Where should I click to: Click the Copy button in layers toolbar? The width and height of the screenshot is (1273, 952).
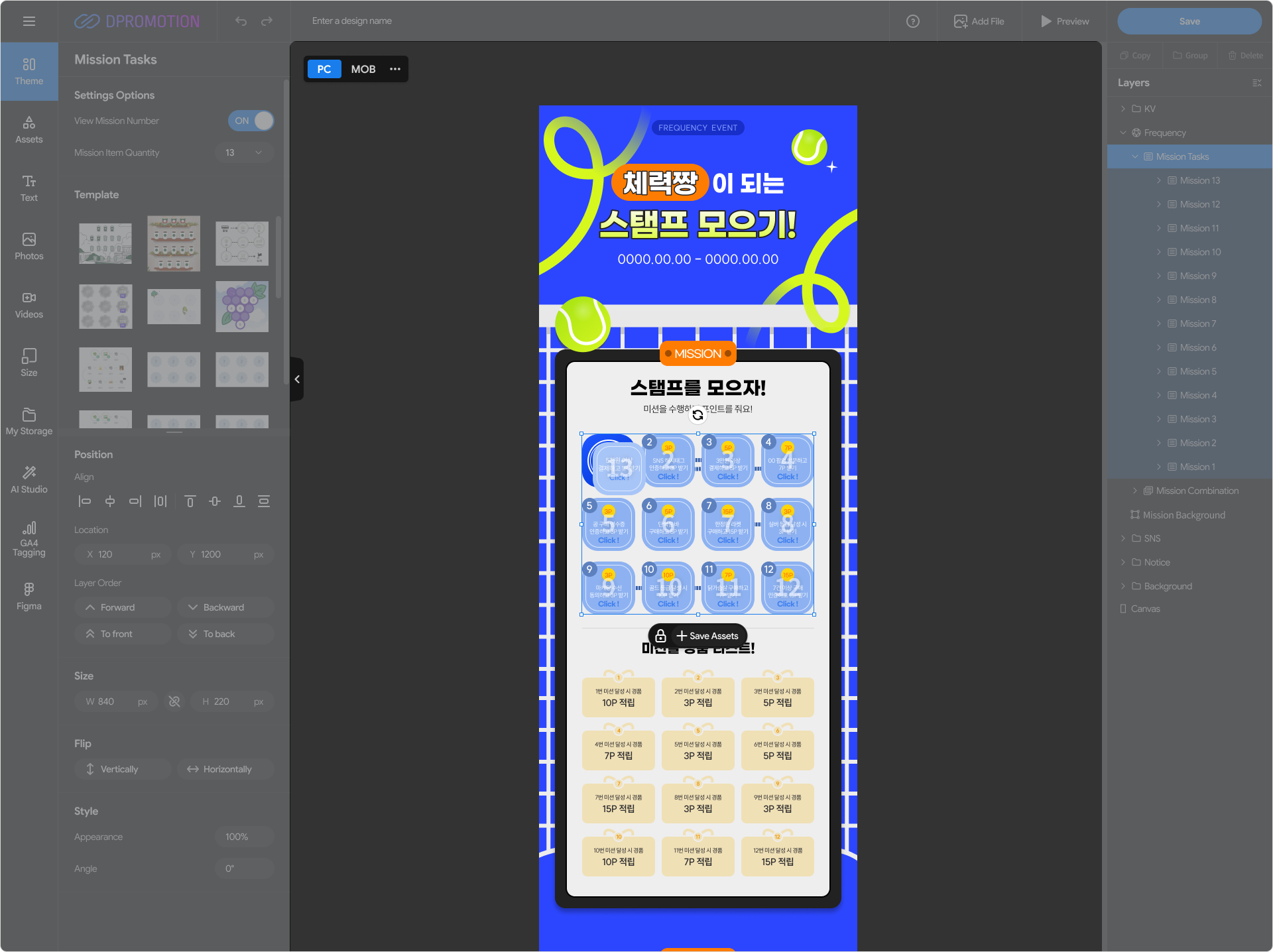pyautogui.click(x=1135, y=56)
